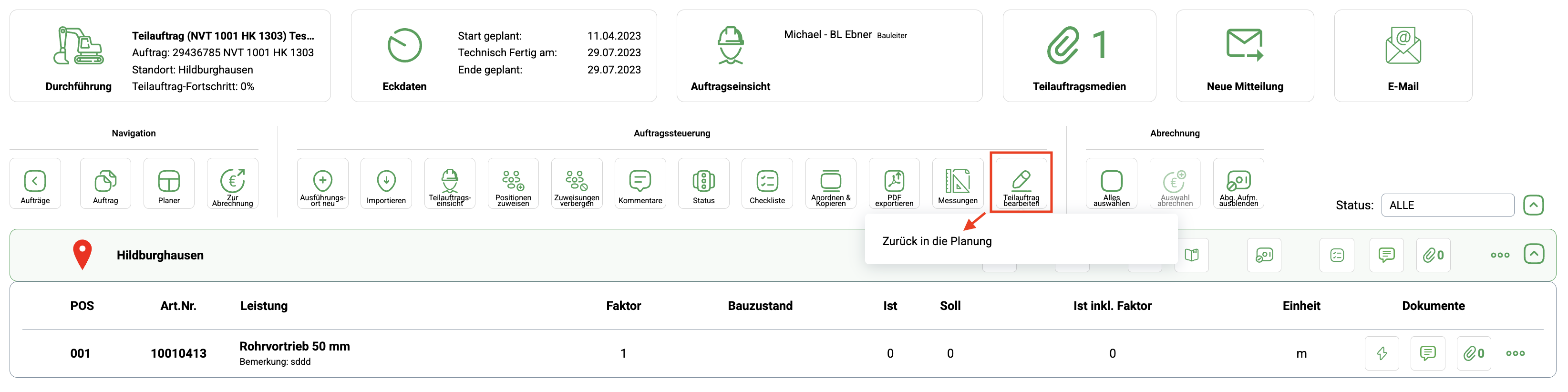1568x392 pixels.
Task: Toggle Abg. Aufm. ausblenden
Action: pos(1238,183)
